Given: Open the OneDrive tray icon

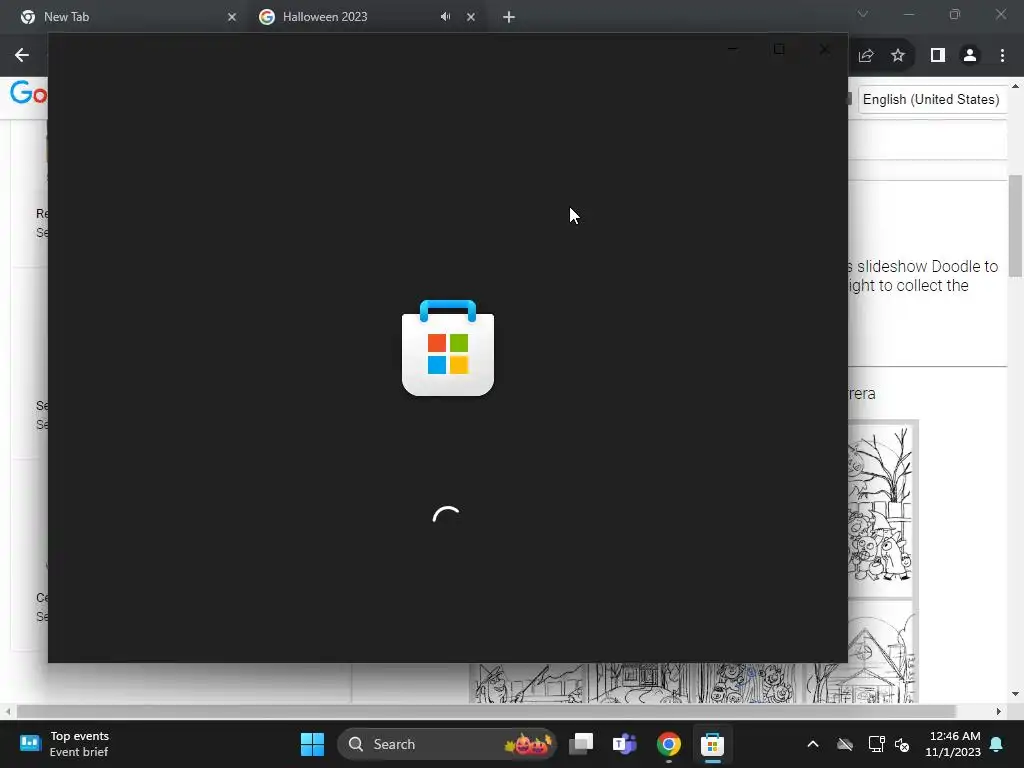Looking at the screenshot, I should [845, 744].
